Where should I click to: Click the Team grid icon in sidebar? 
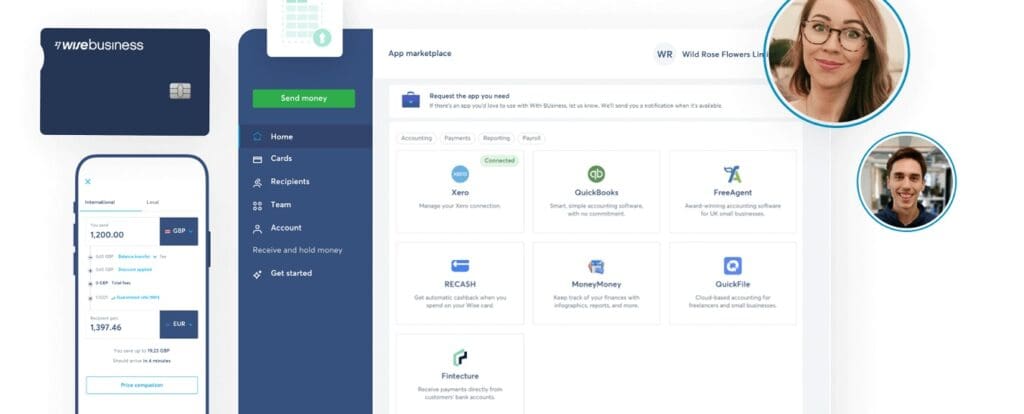pyautogui.click(x=257, y=206)
